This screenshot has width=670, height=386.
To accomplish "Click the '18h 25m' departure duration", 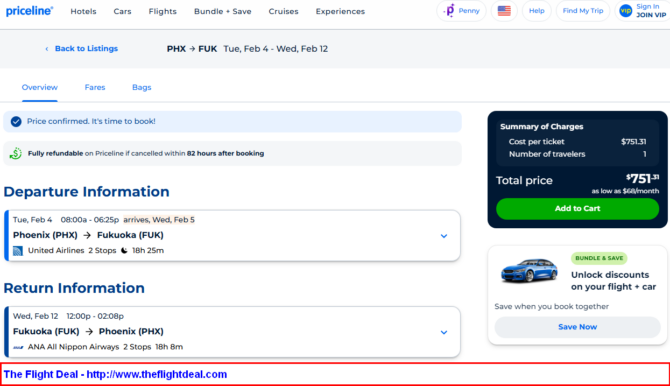I will coord(148,250).
